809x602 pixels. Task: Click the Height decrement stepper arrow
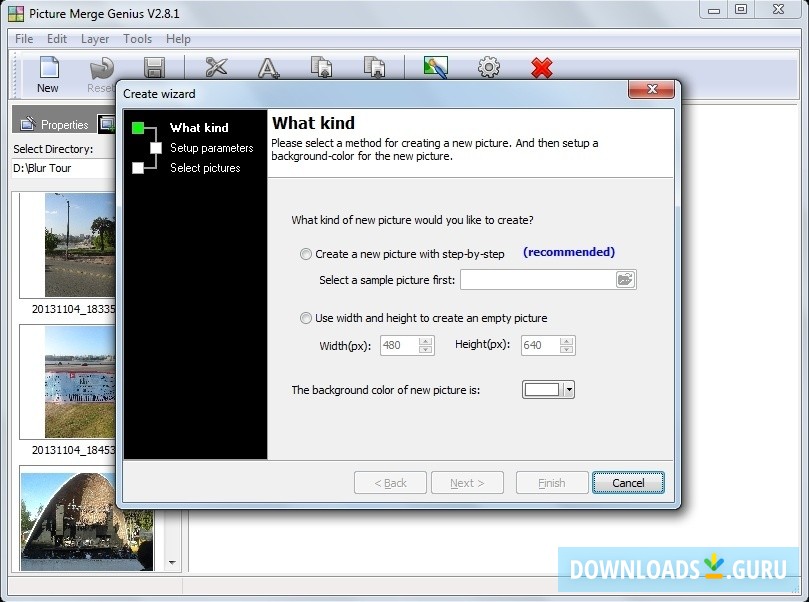(566, 350)
